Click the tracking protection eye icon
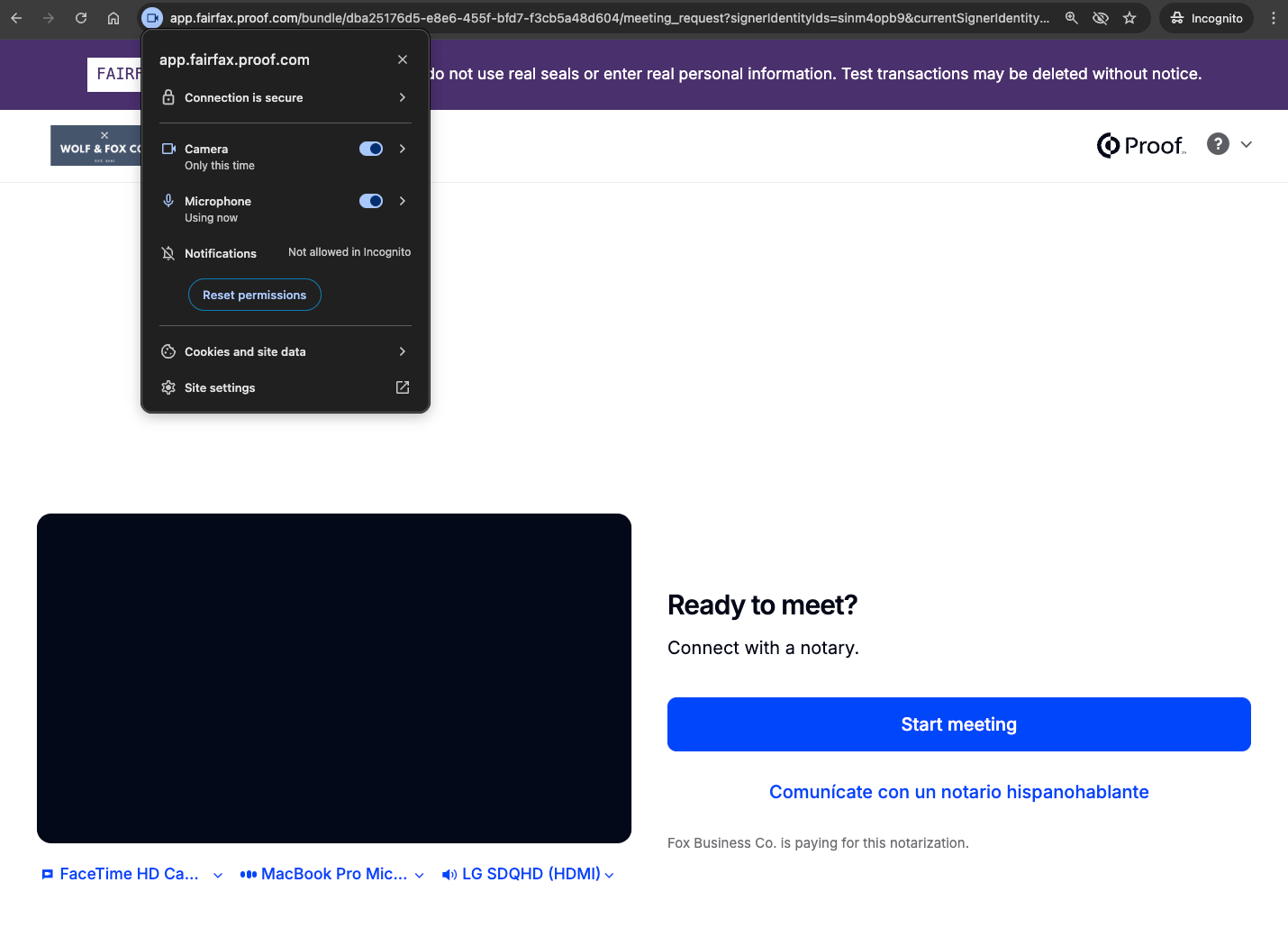Screen dimensions: 1288x937 pyautogui.click(x=1101, y=18)
